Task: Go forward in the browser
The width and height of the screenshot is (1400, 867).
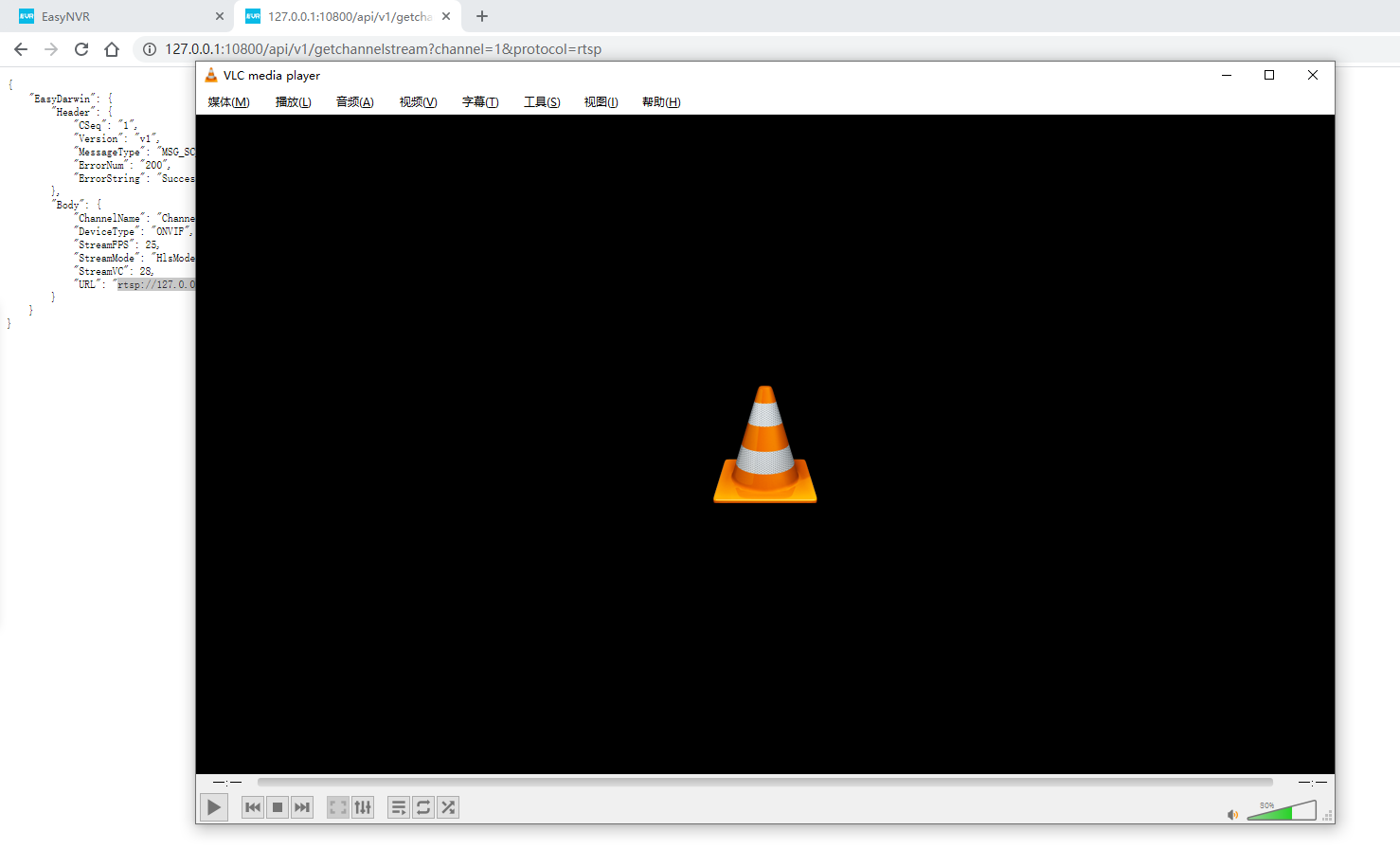Action: 51,49
